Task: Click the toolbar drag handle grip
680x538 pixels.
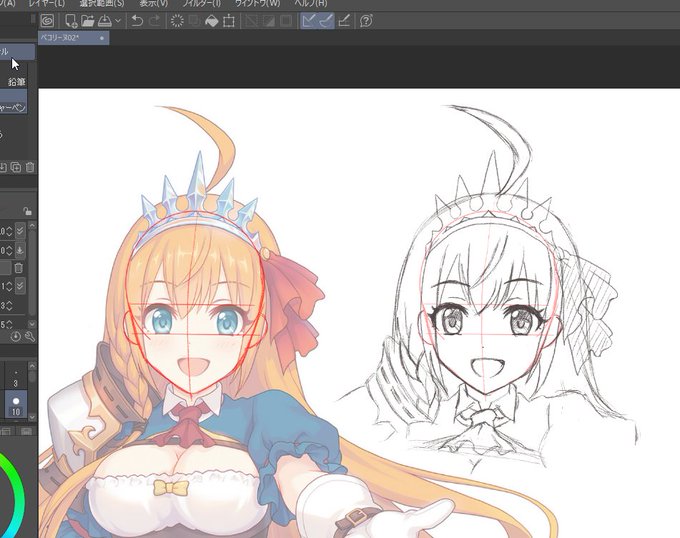Action: coord(33,20)
